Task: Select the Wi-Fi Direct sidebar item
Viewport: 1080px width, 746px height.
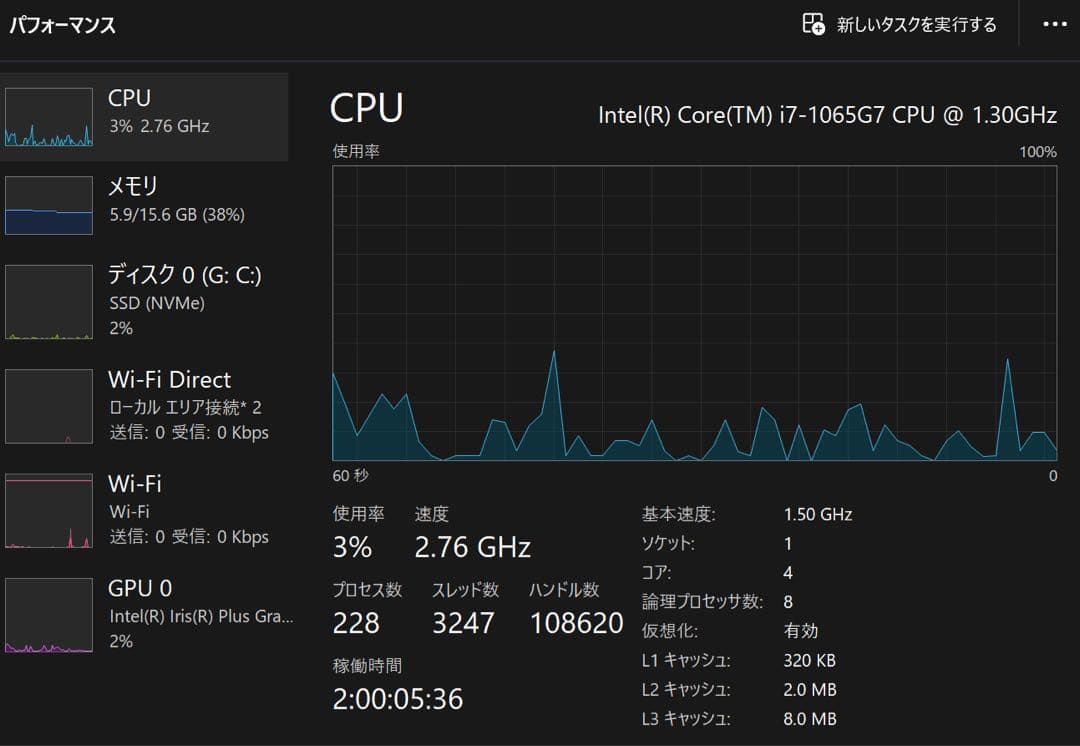Action: click(144, 406)
